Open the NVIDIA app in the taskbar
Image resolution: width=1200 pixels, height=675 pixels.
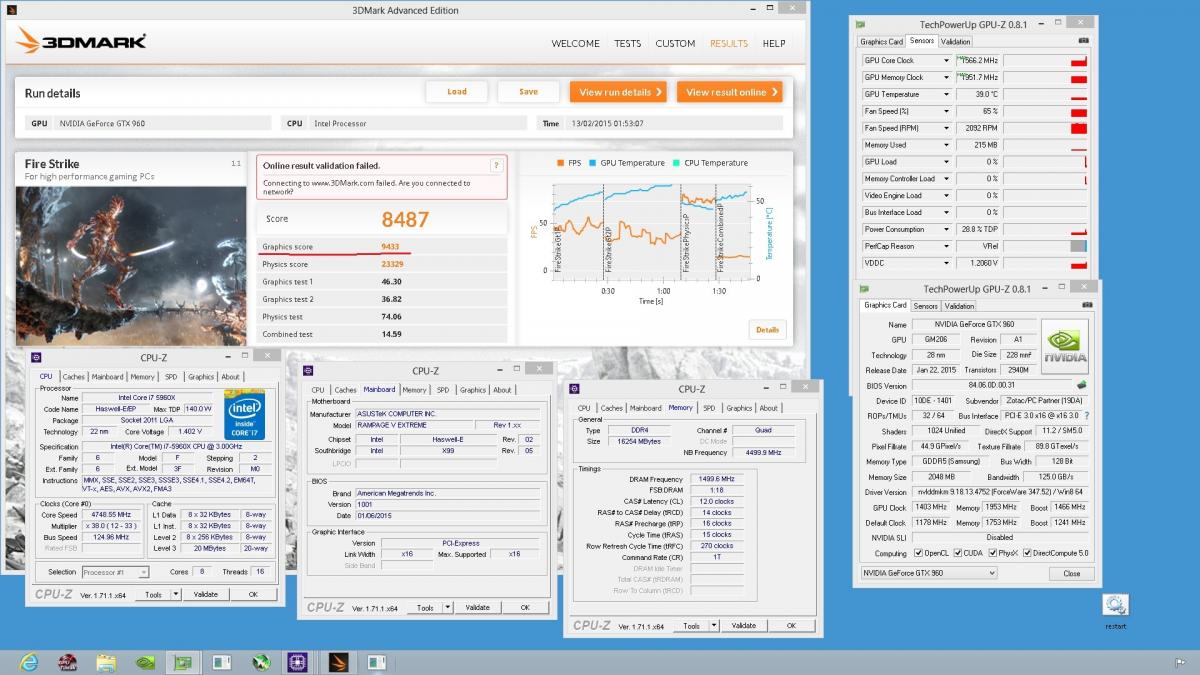click(145, 661)
